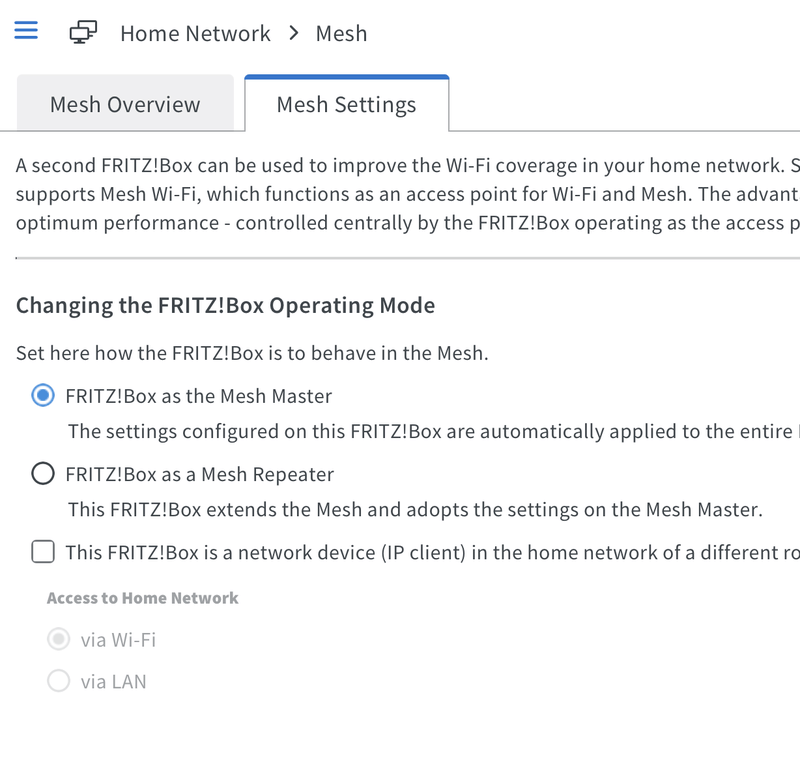Viewport: 800px width, 764px height.
Task: Click the "Access to Home Network" section label
Action: pyautogui.click(x=142, y=598)
